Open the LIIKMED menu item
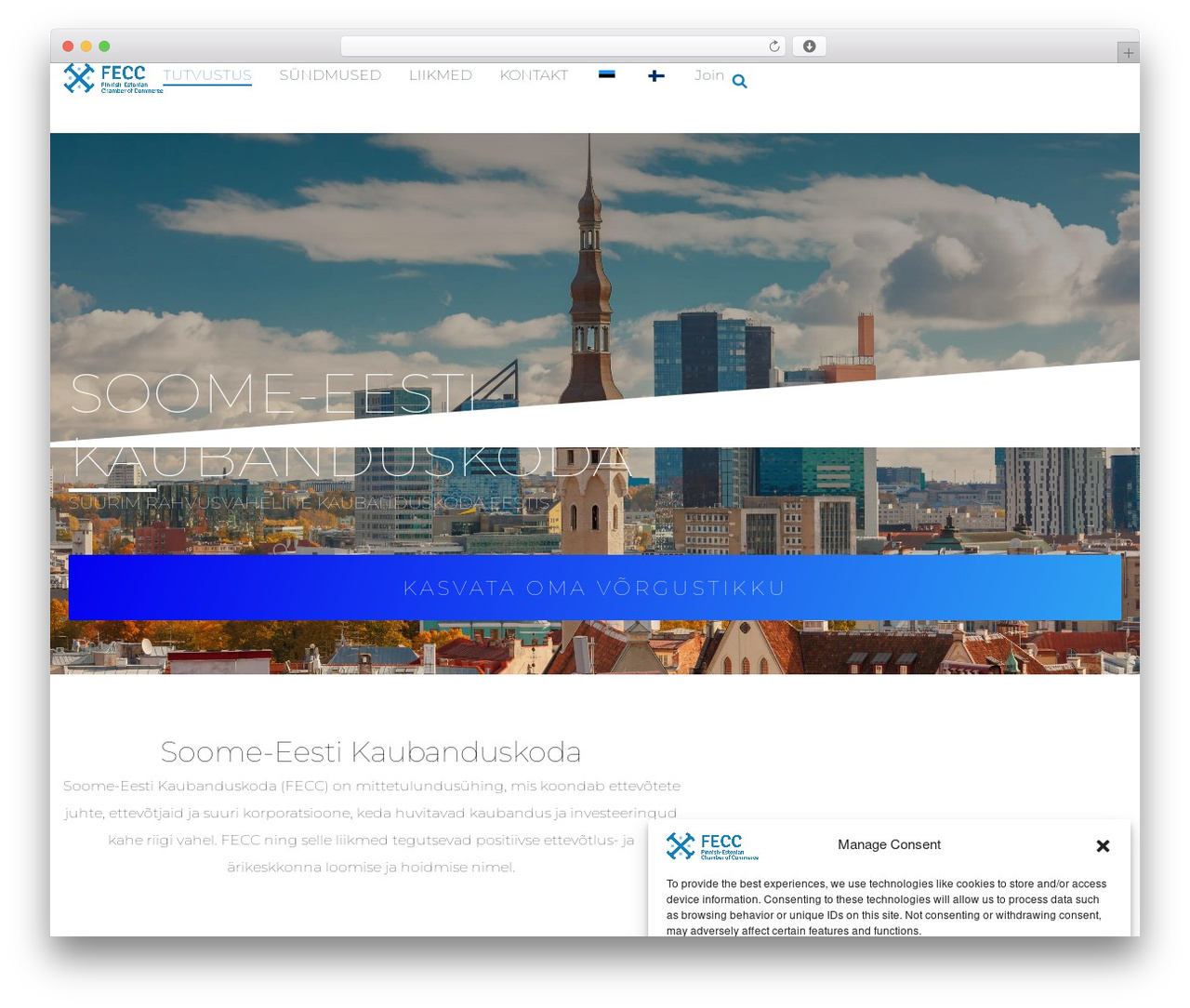Image resolution: width=1190 pixels, height=1008 pixels. [441, 75]
